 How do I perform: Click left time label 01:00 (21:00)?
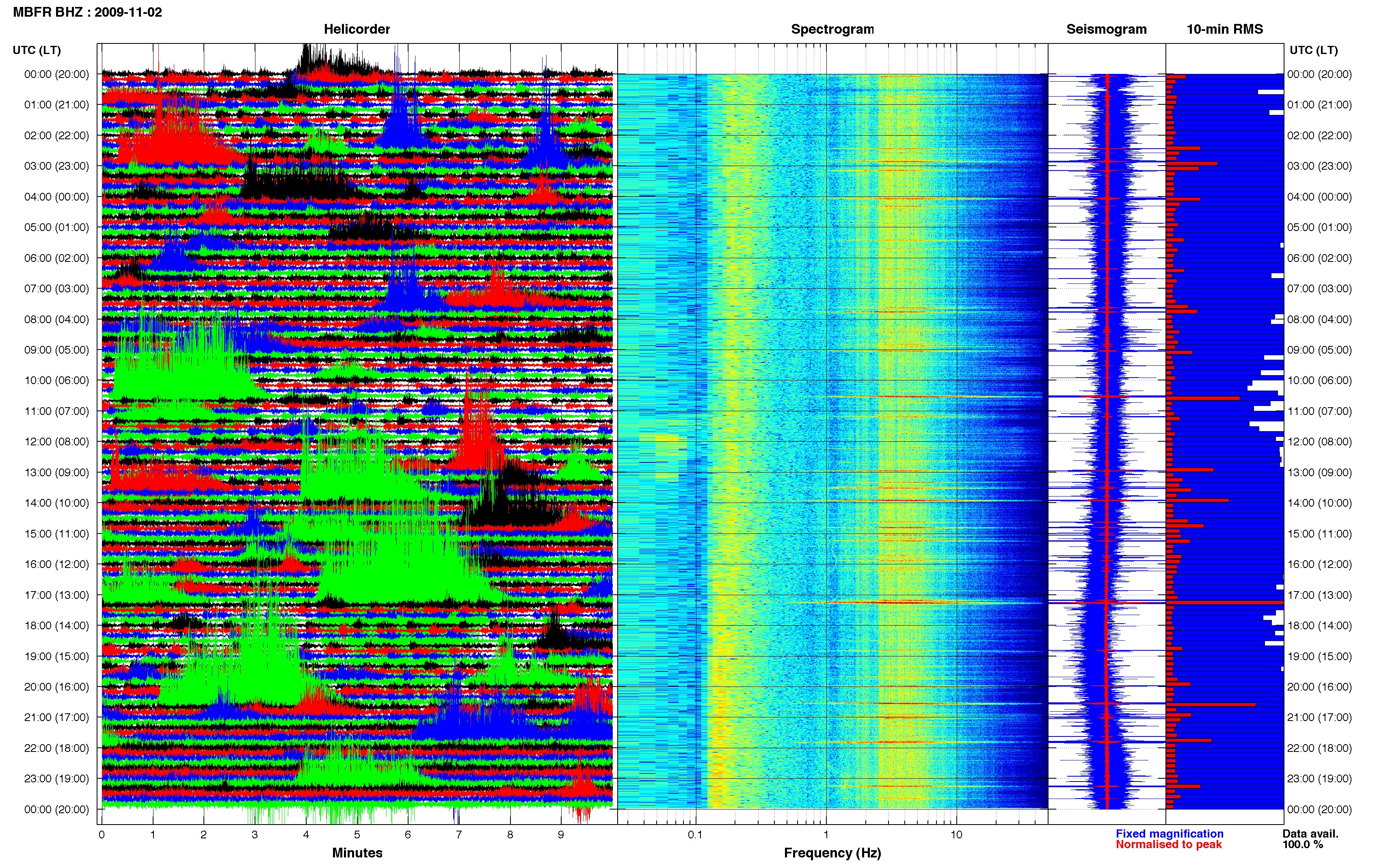(x=56, y=104)
